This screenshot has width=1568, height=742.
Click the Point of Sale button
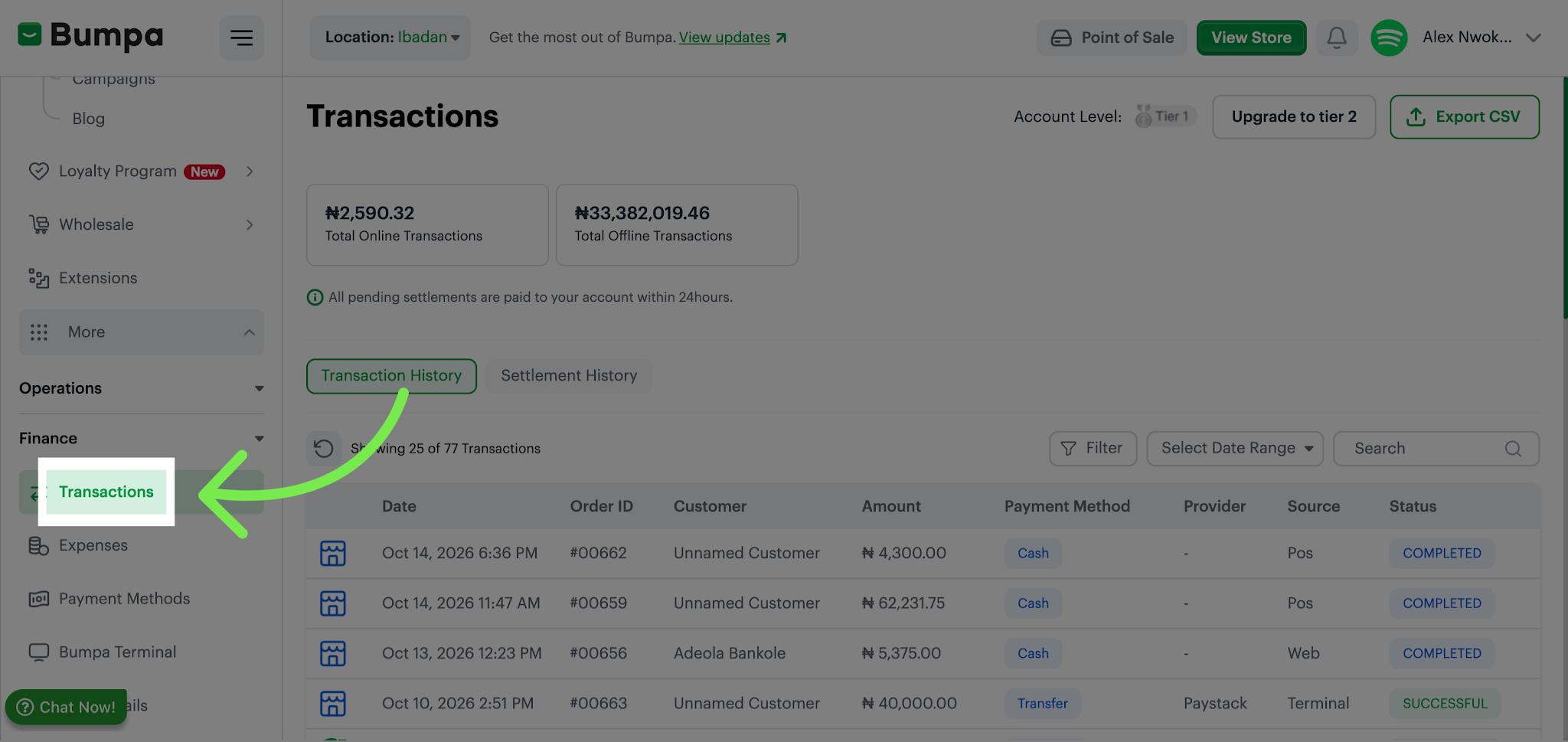click(x=1112, y=38)
